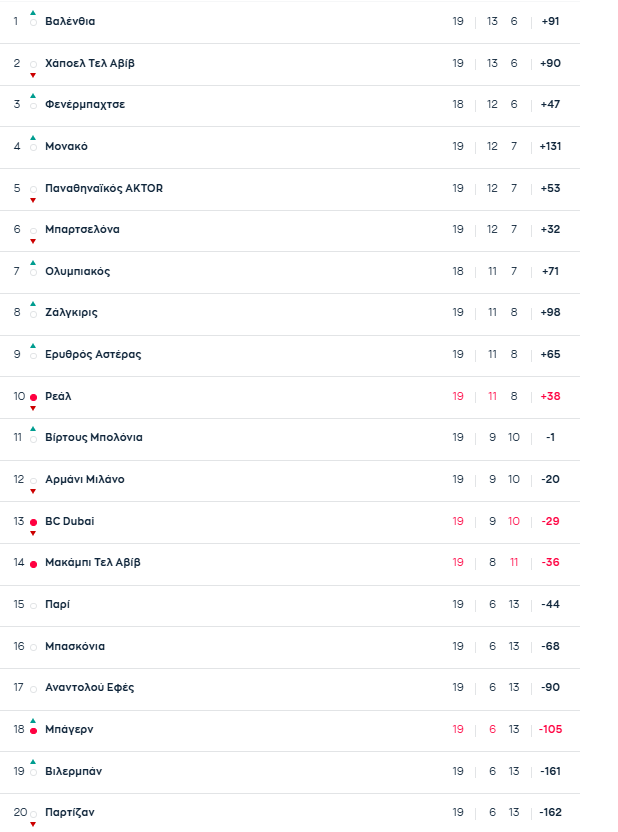The width and height of the screenshot is (618, 832).
Task: Click Μονακό's +131 point difference
Action: point(550,146)
